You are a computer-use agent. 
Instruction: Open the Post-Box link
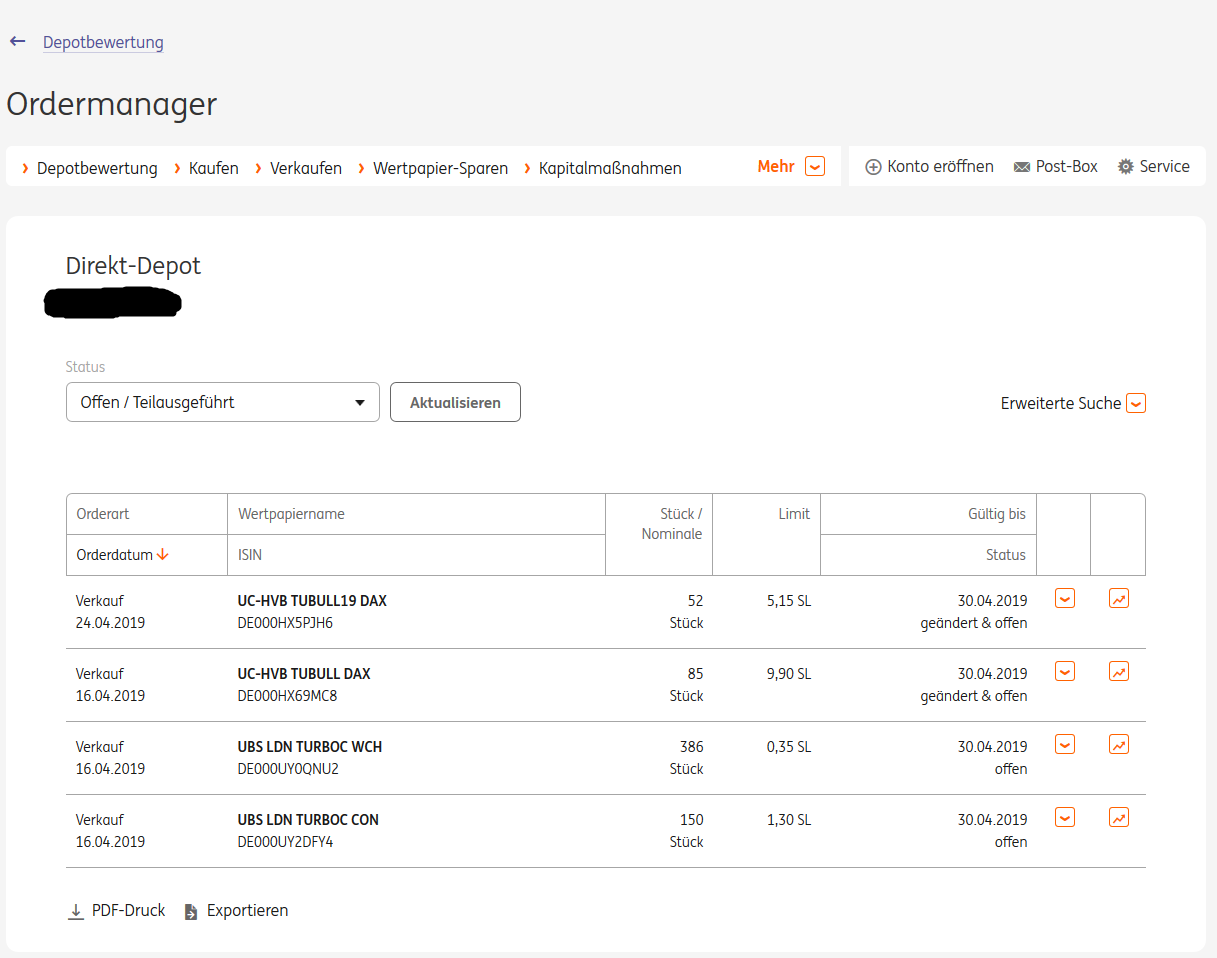1067,167
